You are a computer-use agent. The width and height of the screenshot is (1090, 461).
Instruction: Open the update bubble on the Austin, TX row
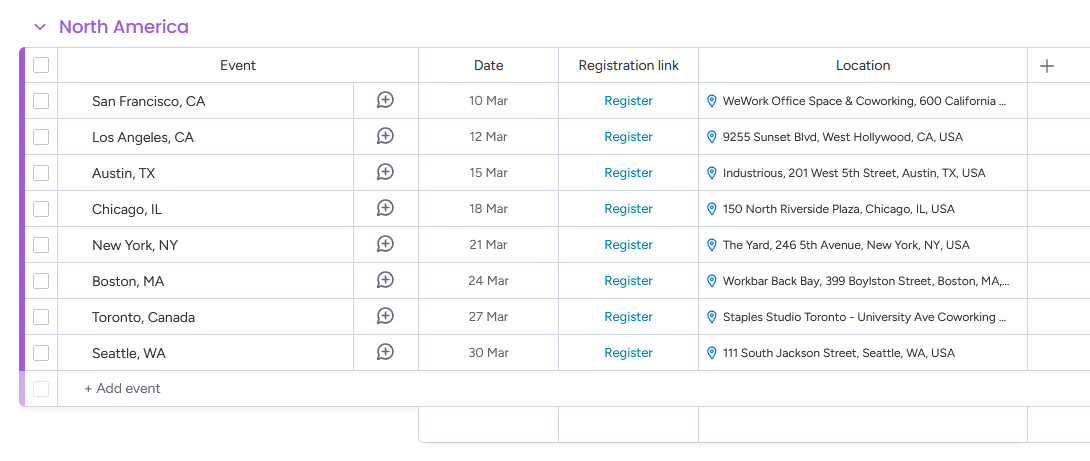pos(385,172)
